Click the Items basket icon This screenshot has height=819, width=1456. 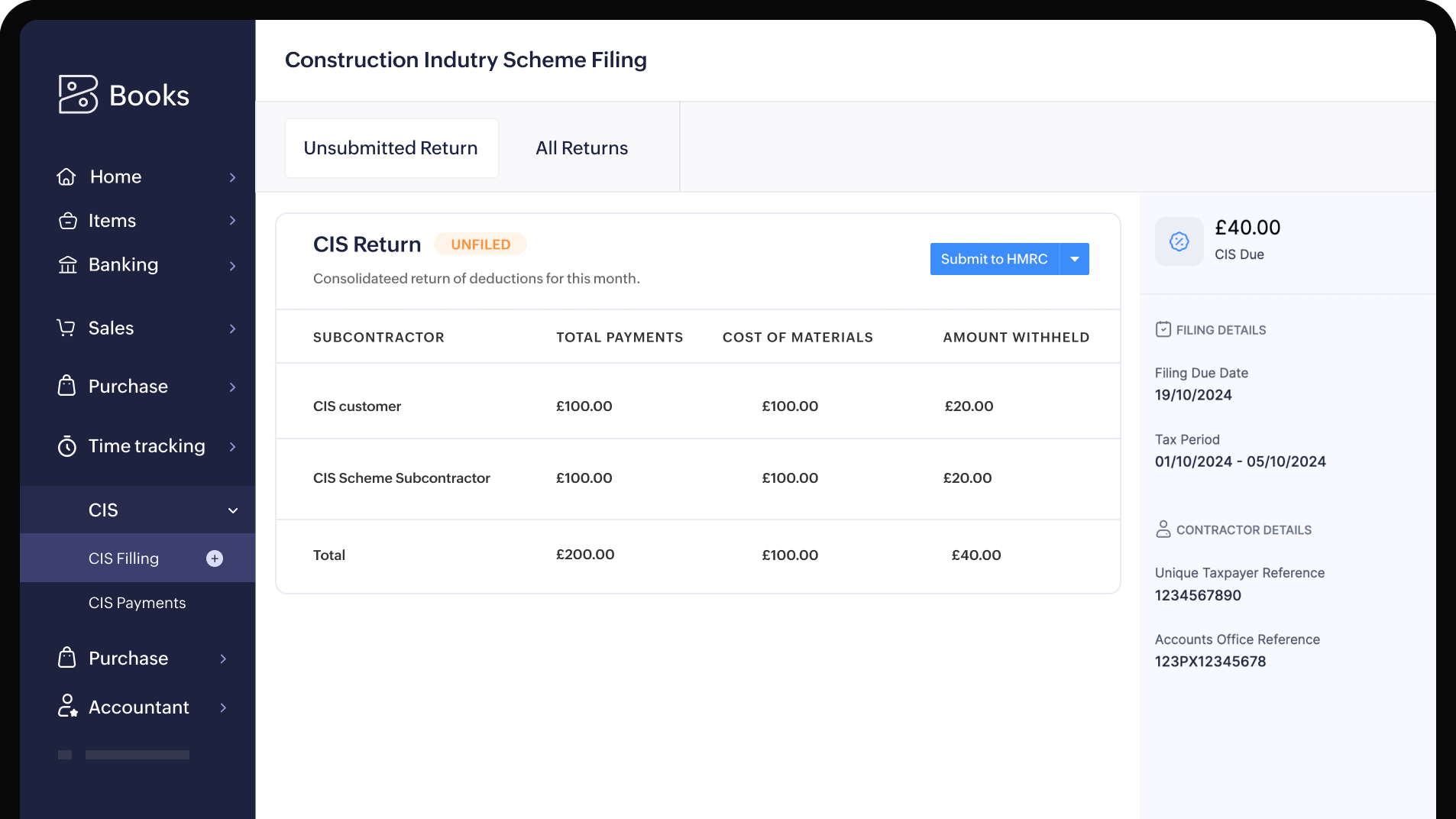pyautogui.click(x=68, y=221)
